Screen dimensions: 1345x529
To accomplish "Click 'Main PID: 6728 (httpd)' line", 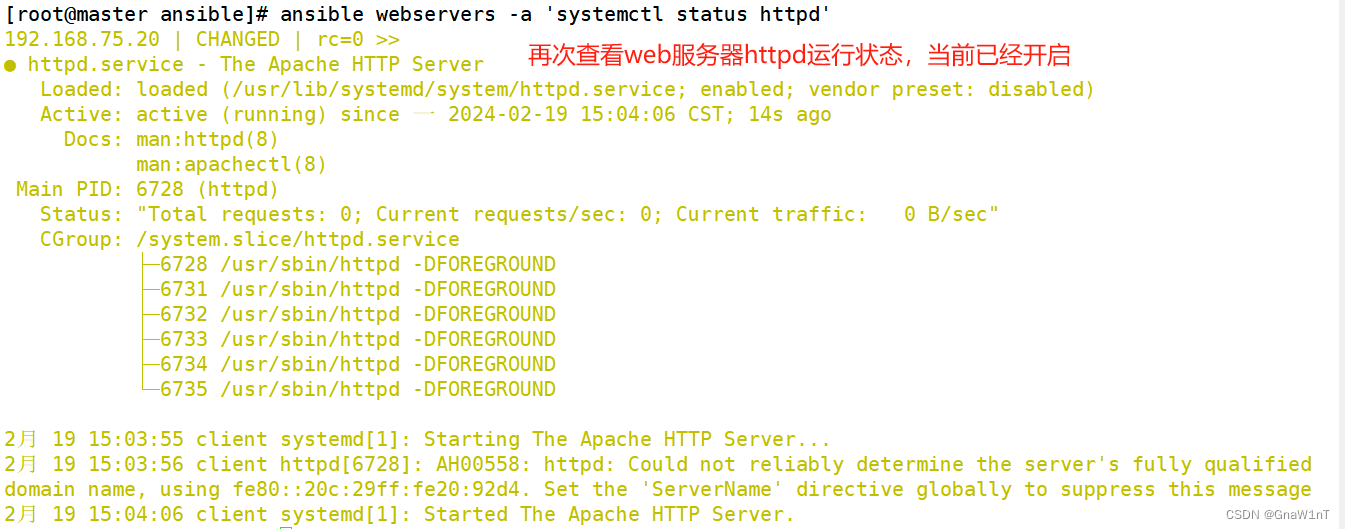I will click(x=148, y=189).
